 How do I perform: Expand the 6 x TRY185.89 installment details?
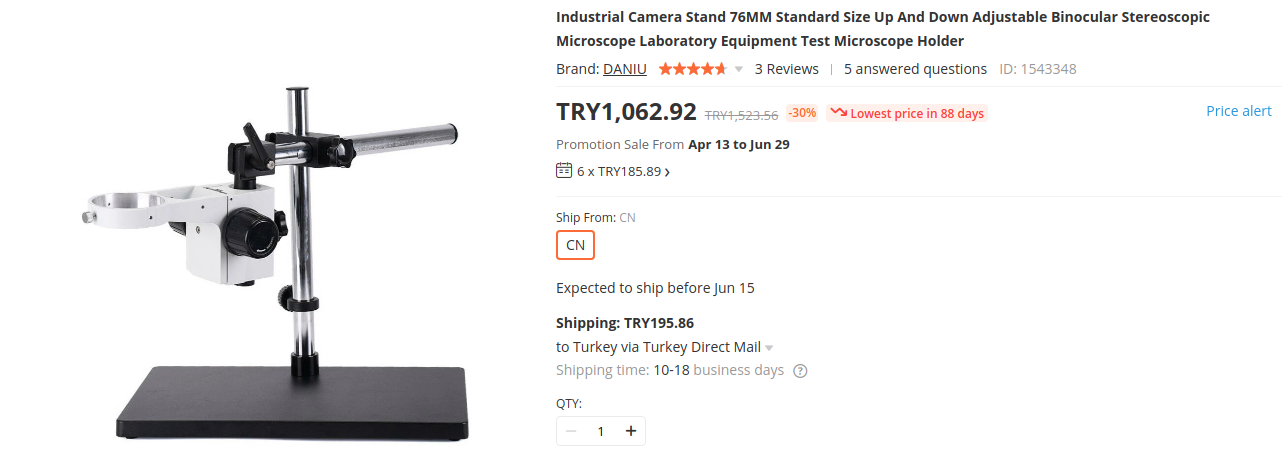(x=624, y=171)
